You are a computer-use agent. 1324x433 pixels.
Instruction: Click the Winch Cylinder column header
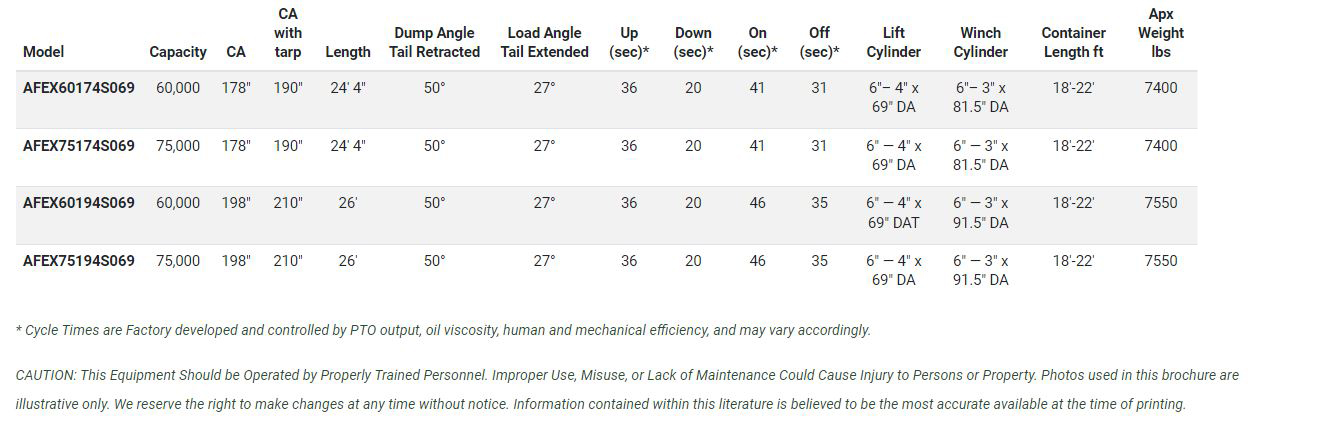coord(981,42)
